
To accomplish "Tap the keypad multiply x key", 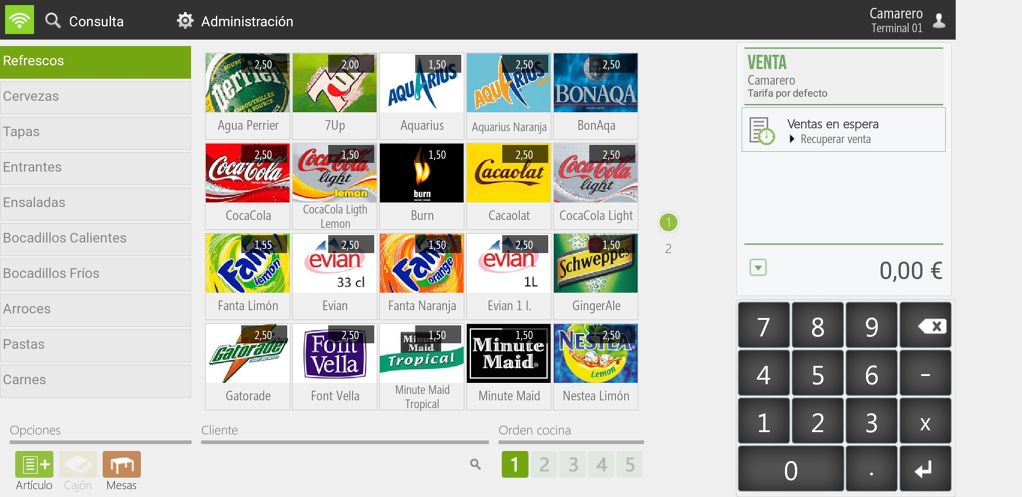I will (x=926, y=422).
